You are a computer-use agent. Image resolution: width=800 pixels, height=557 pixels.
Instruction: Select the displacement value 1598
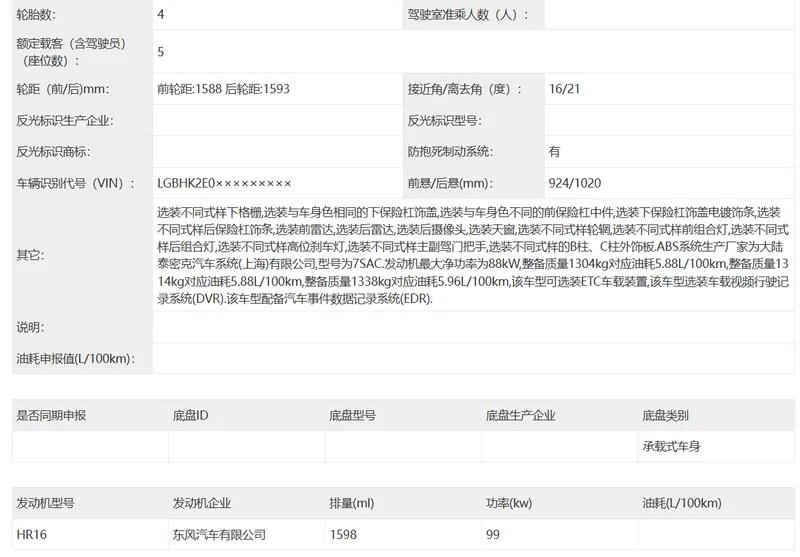343,535
